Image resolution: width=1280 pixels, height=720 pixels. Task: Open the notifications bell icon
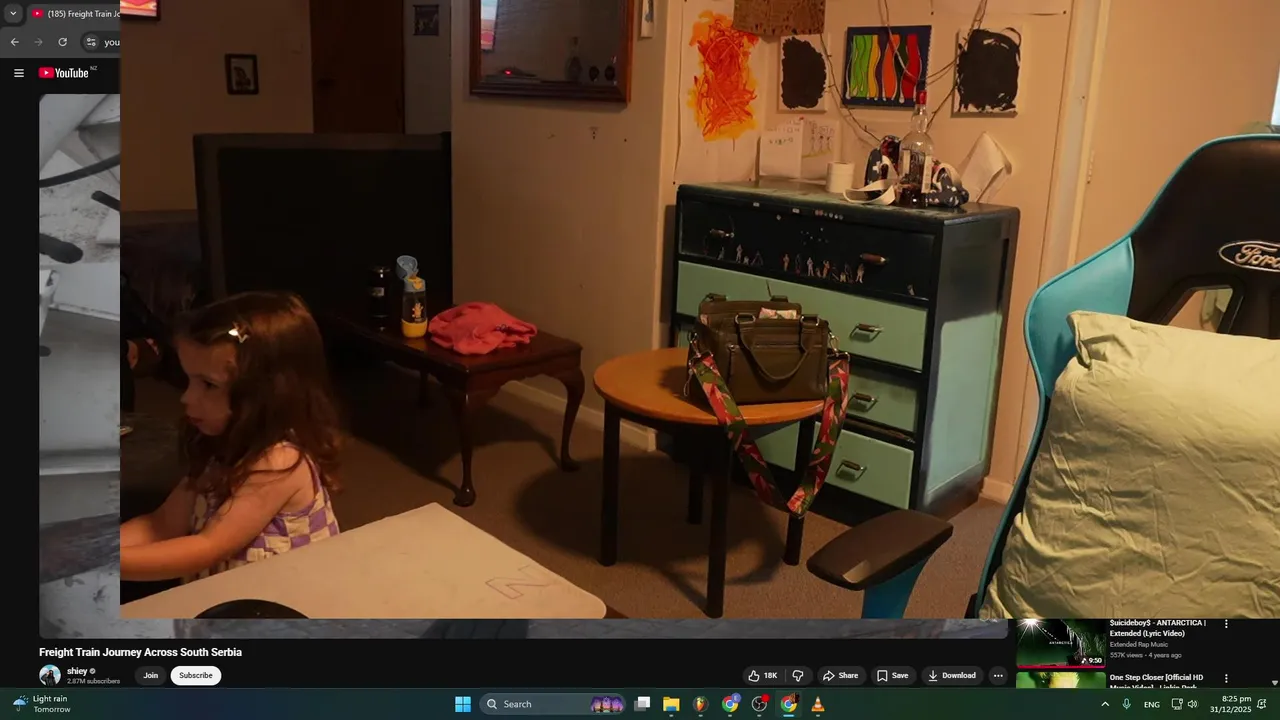tap(1262, 704)
